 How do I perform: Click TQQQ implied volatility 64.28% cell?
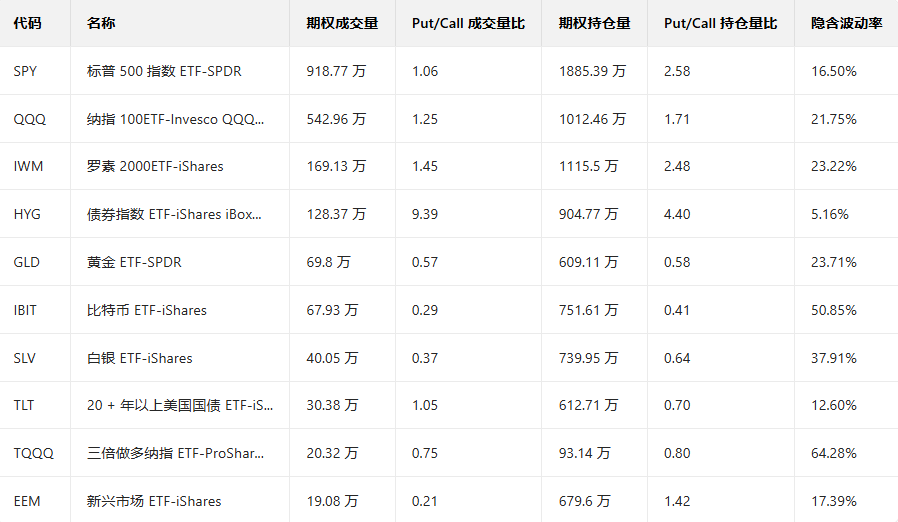coord(834,453)
